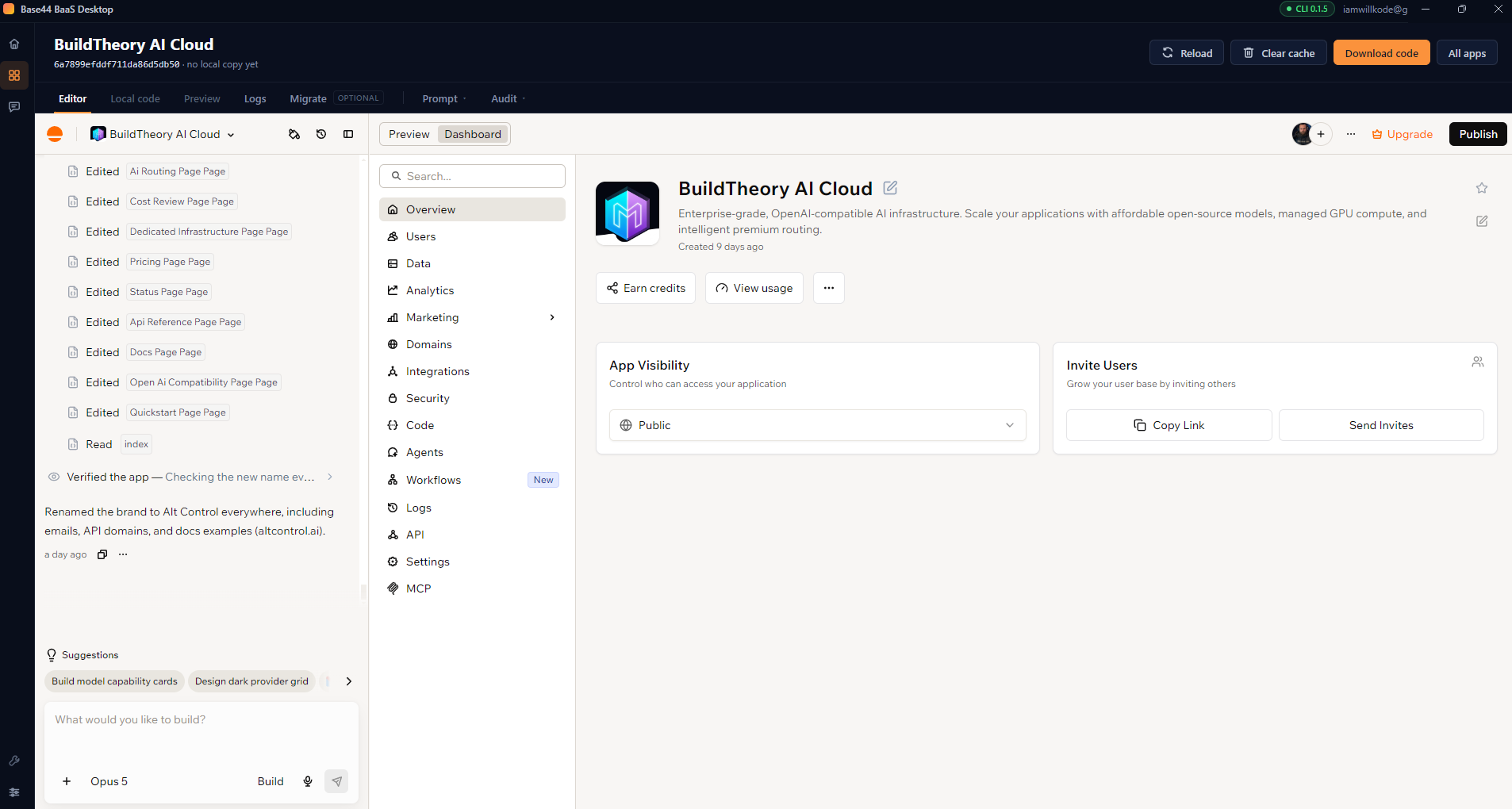
Task: Click the people icon on the Invite Users card
Action: [1478, 362]
